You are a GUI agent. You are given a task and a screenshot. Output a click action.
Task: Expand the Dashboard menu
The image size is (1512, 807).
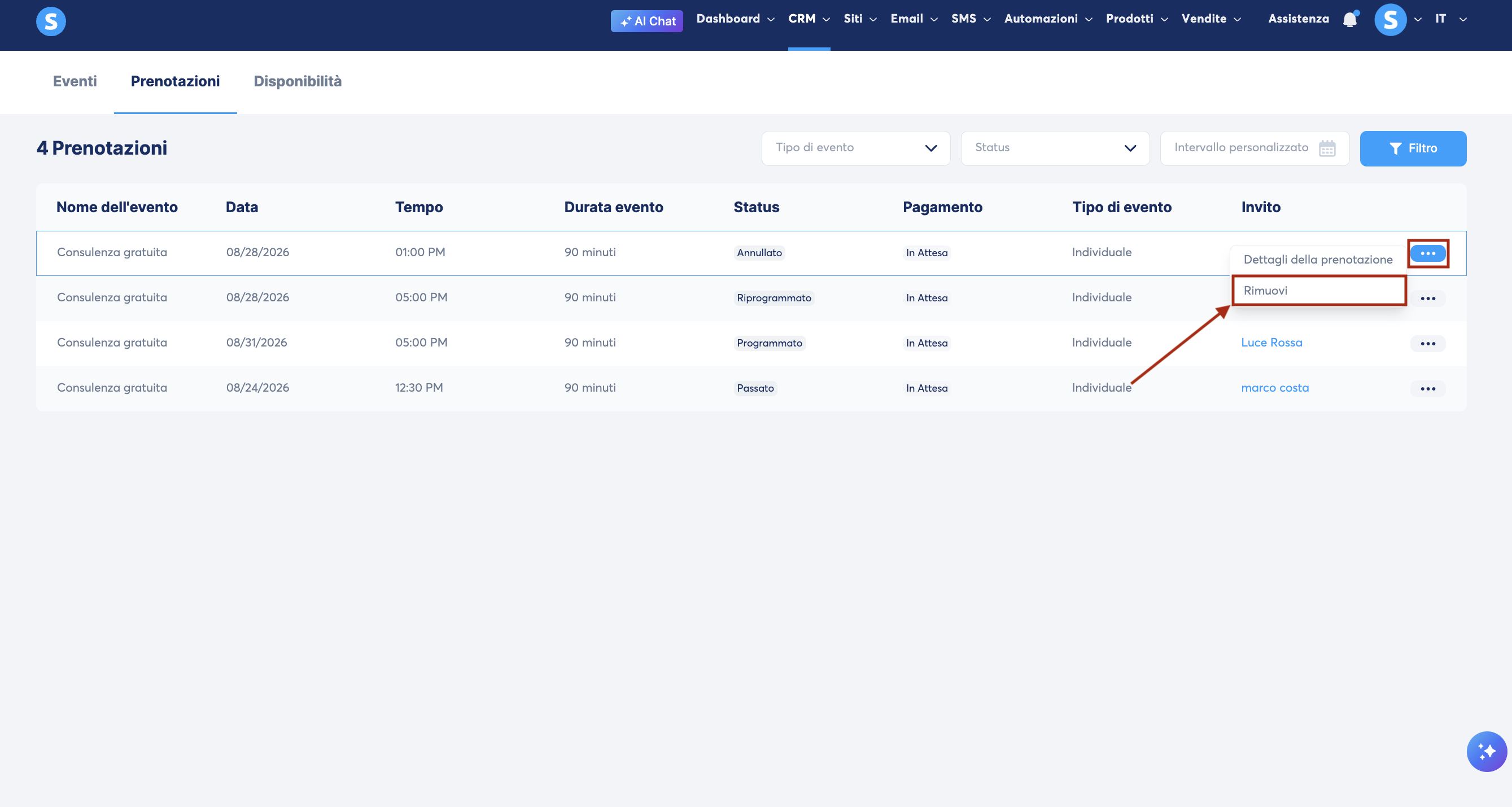735,19
